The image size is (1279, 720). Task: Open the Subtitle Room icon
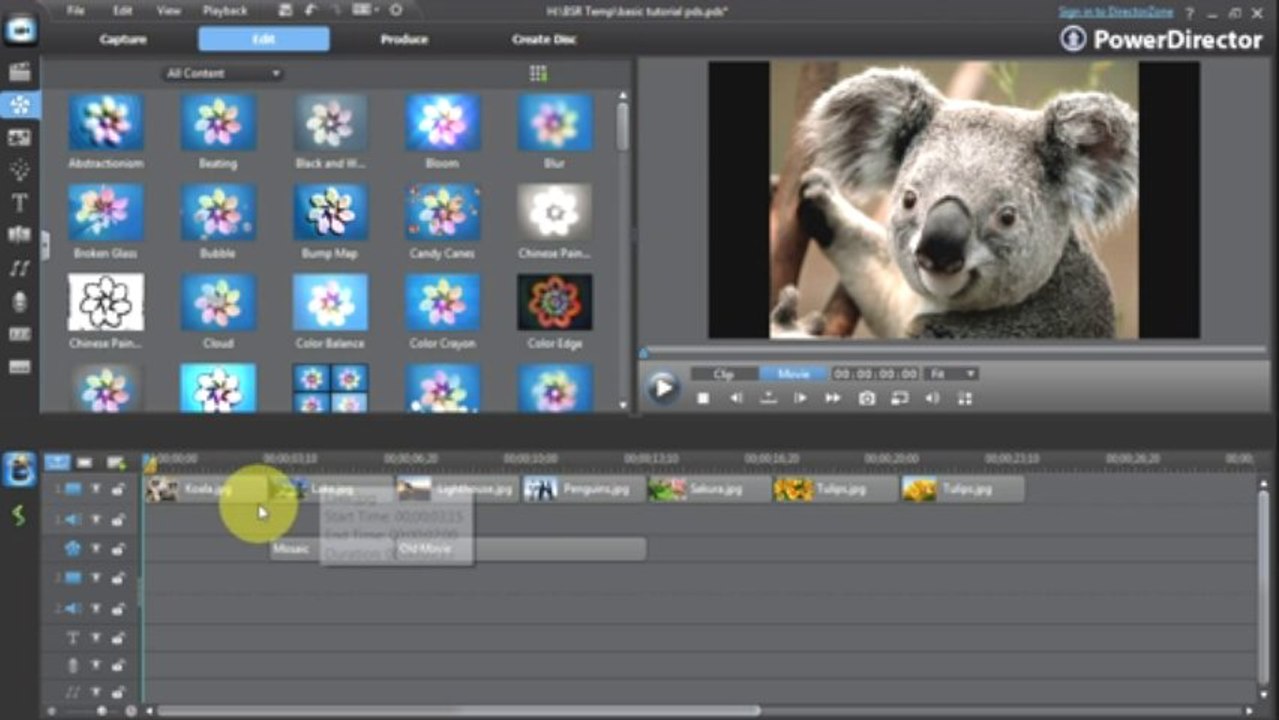click(19, 367)
